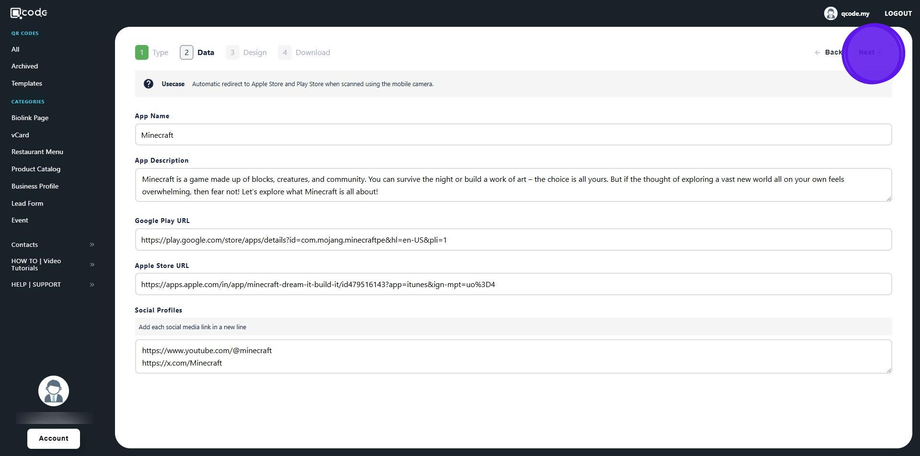Open Templates from the sidebar
The height and width of the screenshot is (456, 920).
(27, 83)
